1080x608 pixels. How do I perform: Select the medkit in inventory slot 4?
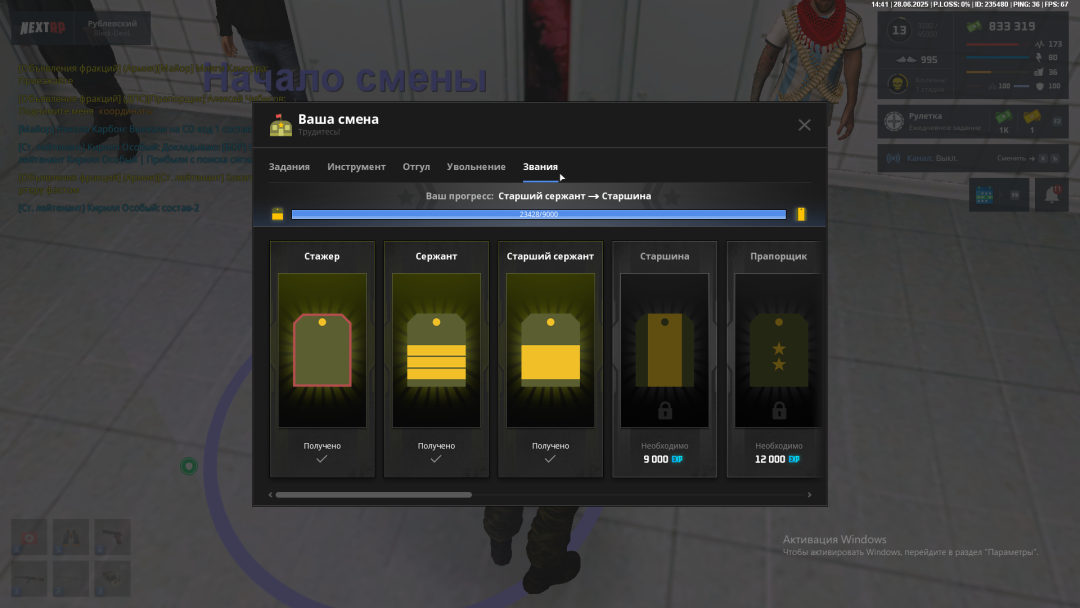30,538
